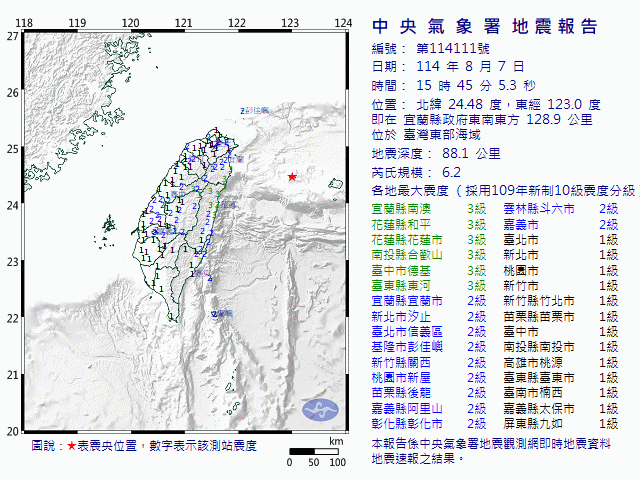
Task: Select the region text 臺灣東部海域
Action: tap(442, 134)
